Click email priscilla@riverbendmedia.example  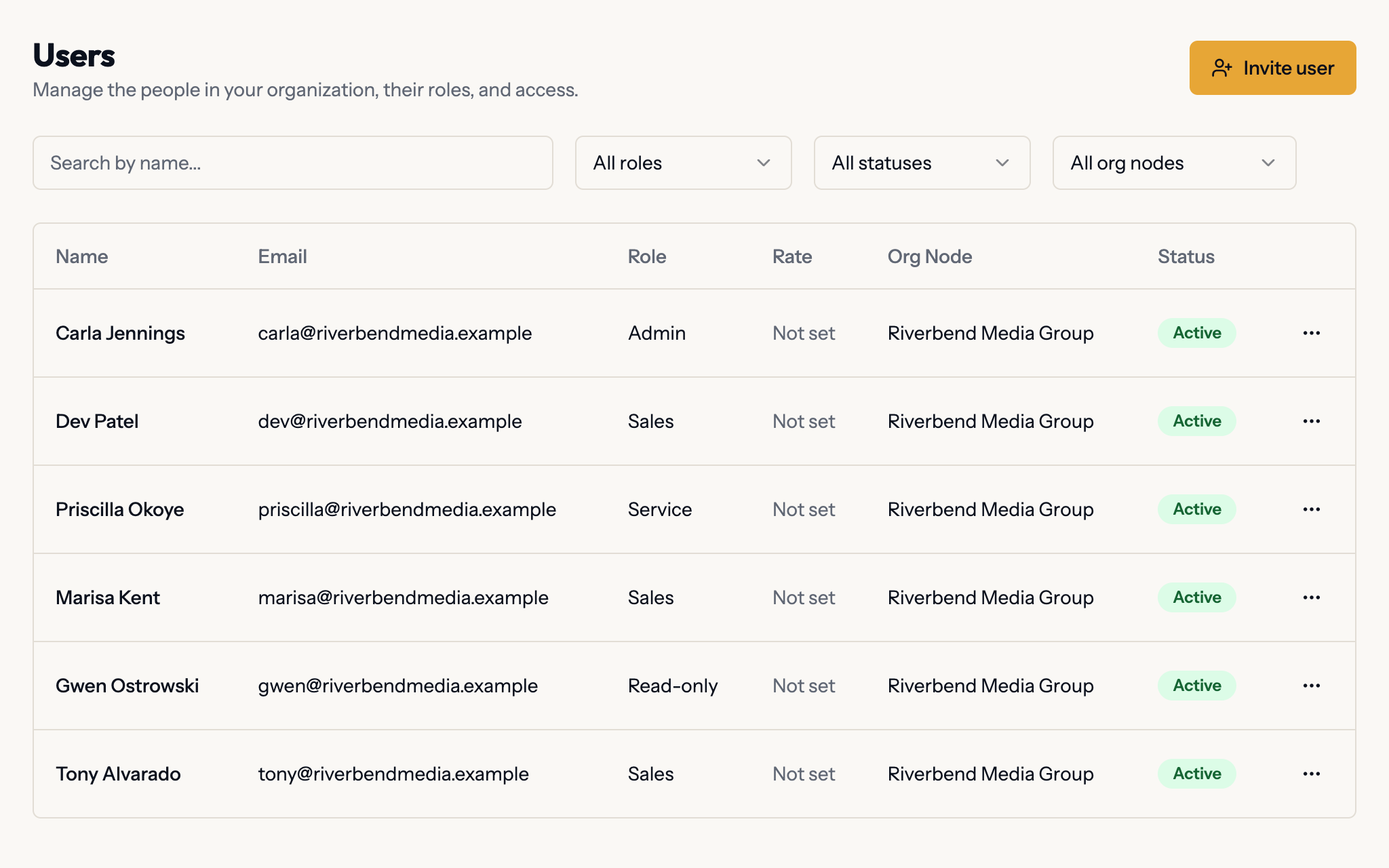pyautogui.click(x=407, y=509)
